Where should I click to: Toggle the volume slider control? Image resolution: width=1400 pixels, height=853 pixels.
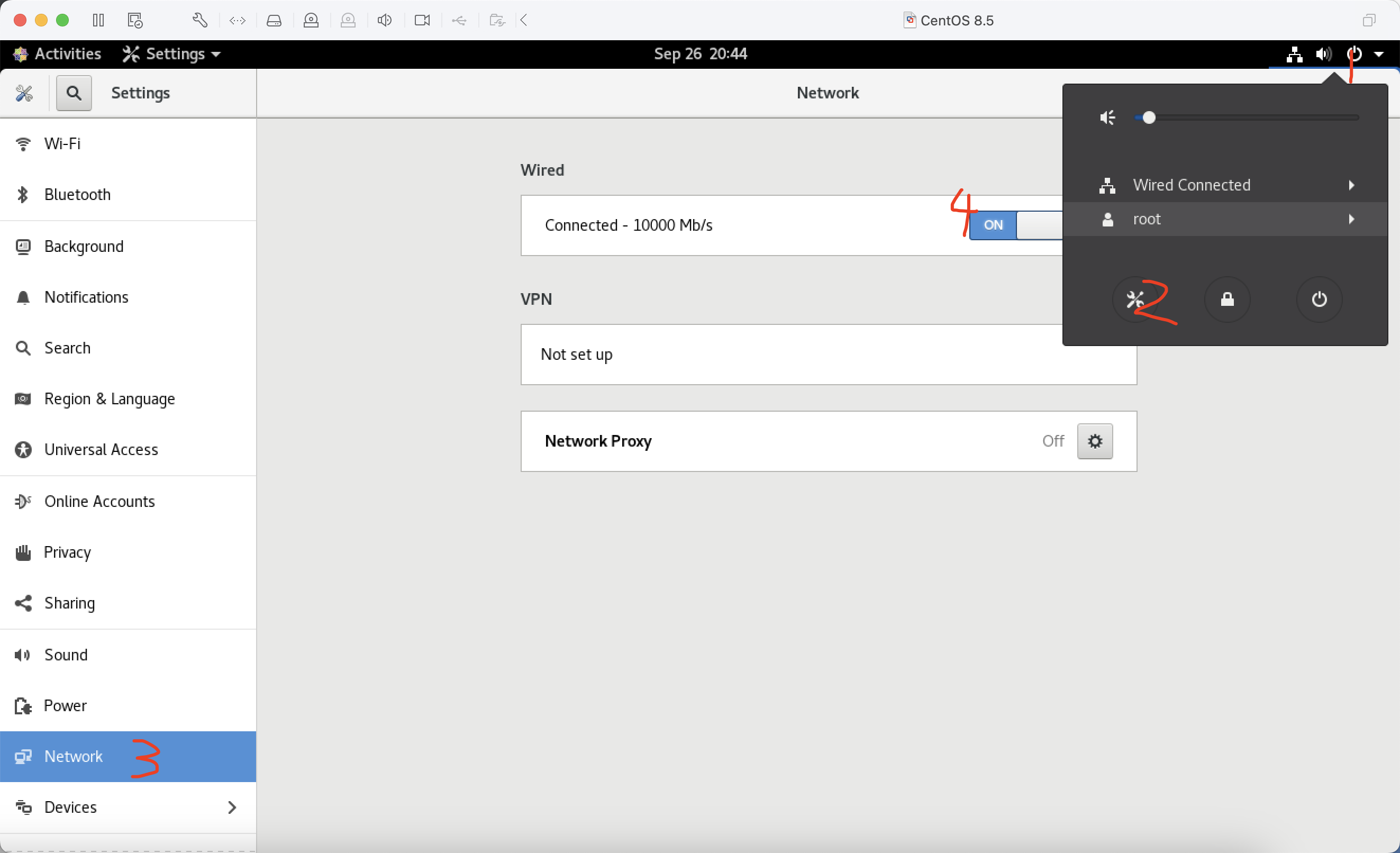click(1149, 117)
